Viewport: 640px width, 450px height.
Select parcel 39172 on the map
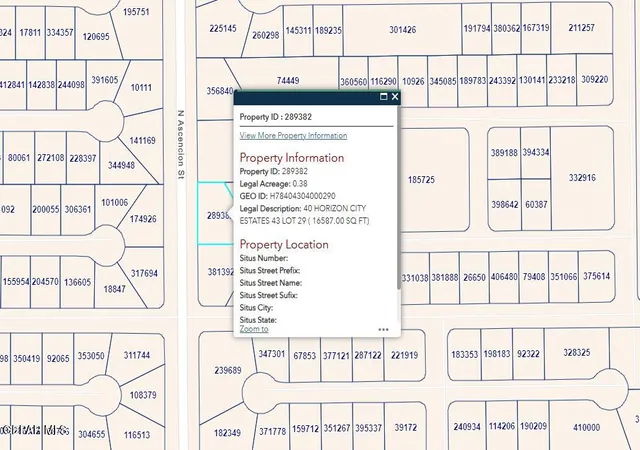(406, 427)
